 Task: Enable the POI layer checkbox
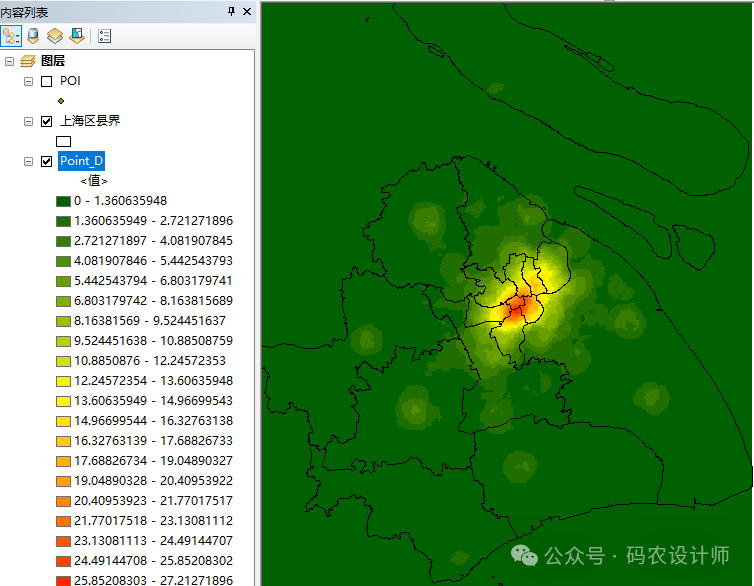coord(46,81)
